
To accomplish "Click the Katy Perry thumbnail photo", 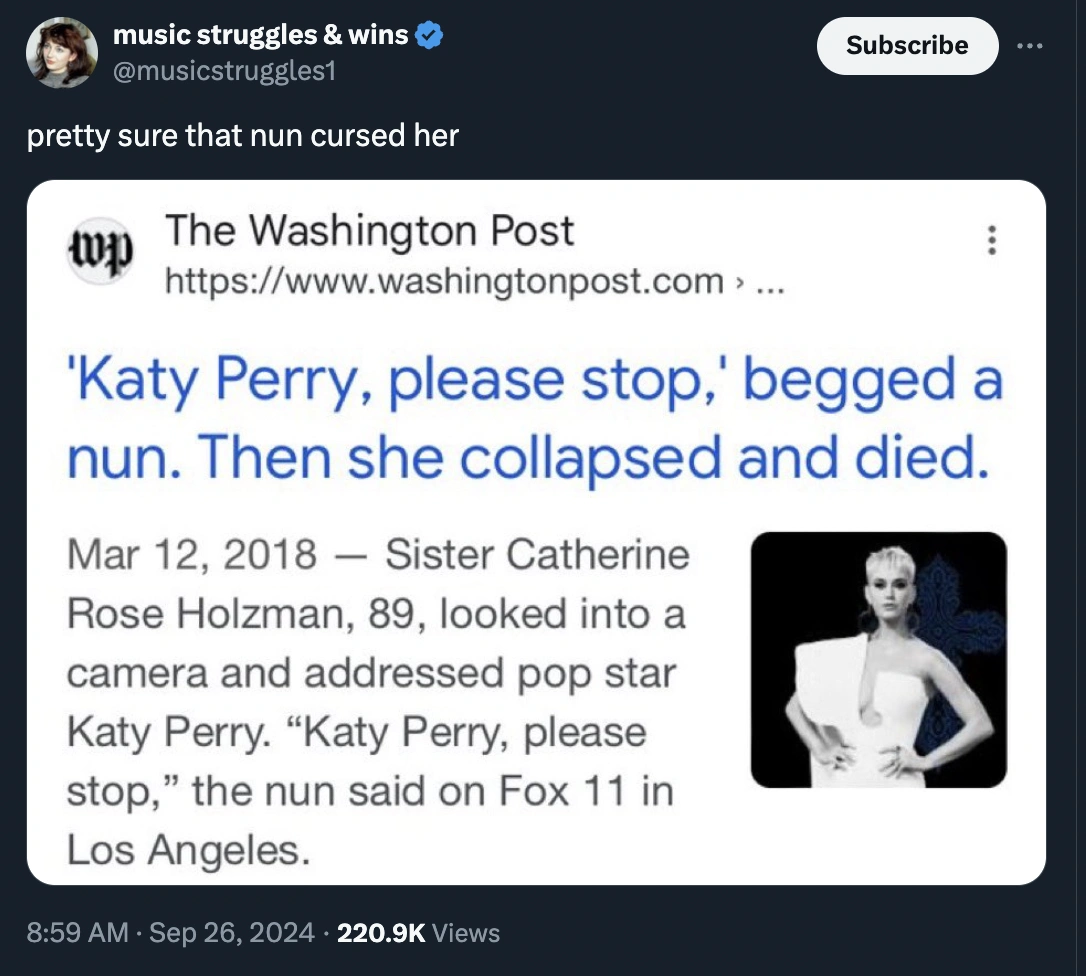I will 878,659.
